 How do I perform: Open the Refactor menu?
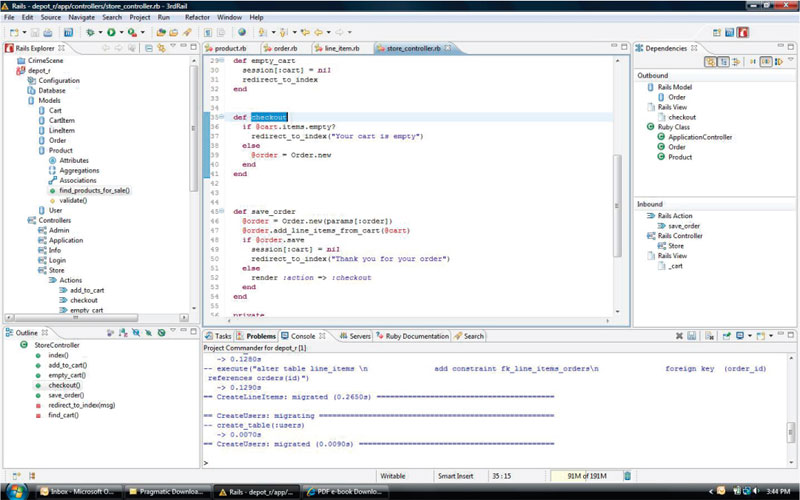coord(197,17)
